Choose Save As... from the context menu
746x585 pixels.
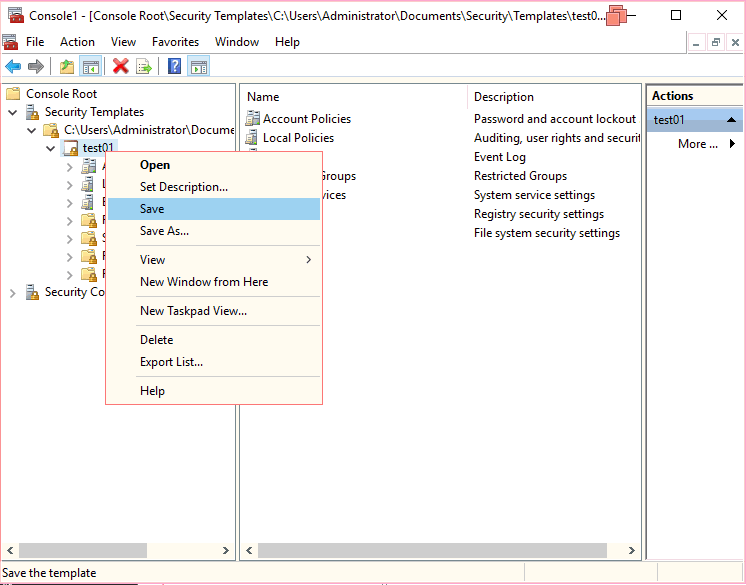164,231
